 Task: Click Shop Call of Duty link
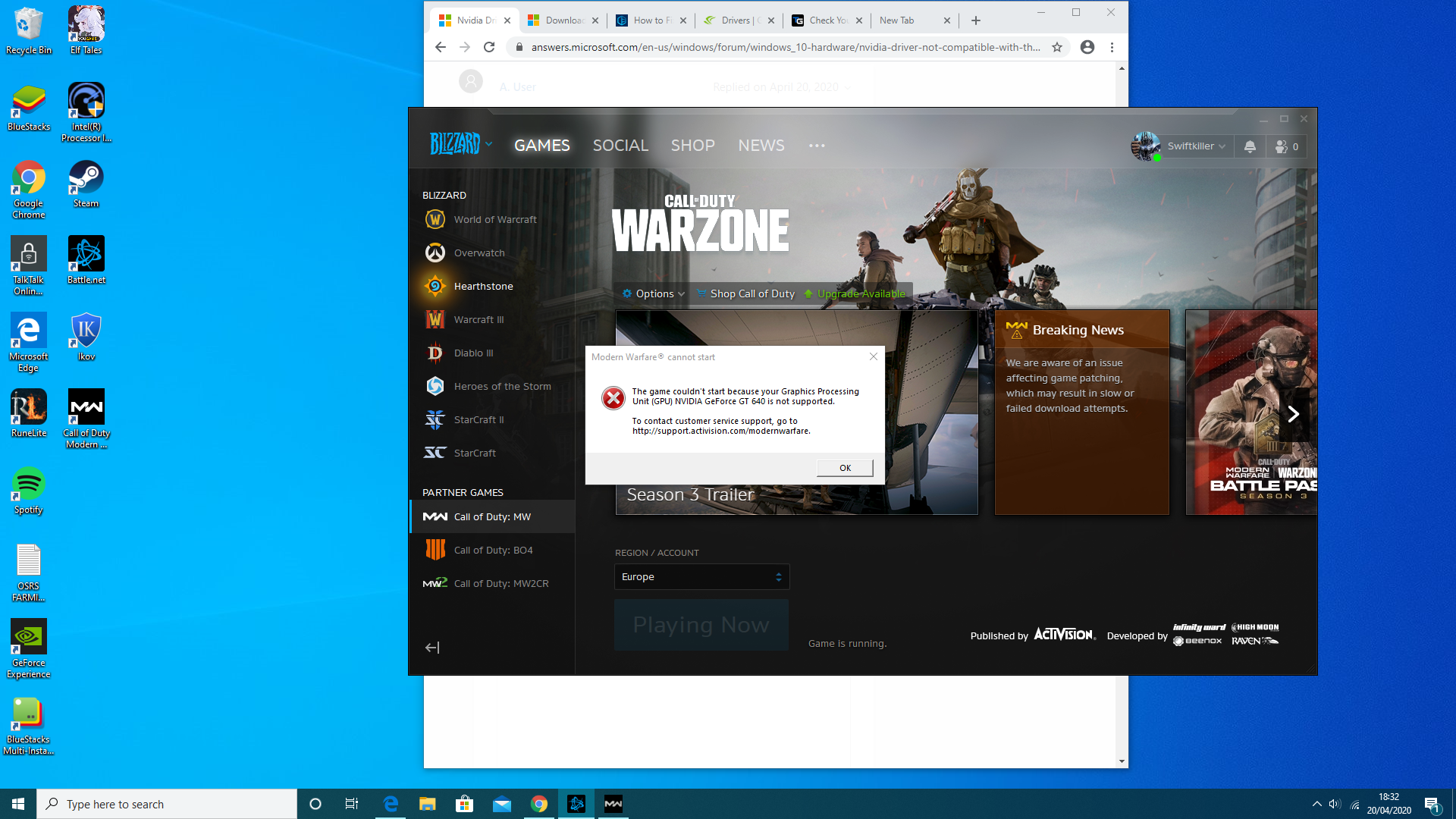click(745, 293)
